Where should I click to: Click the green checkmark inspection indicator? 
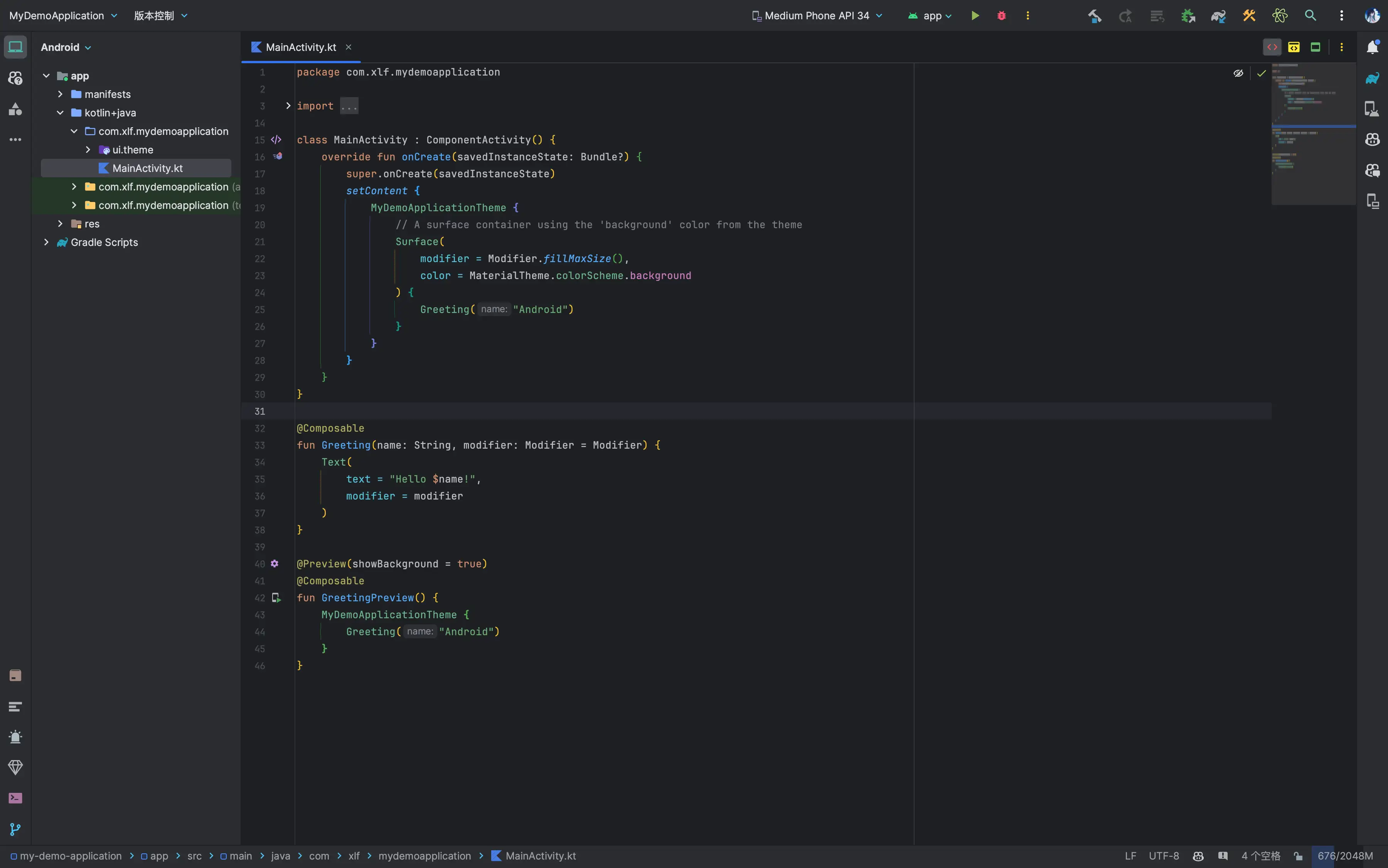[x=1261, y=73]
